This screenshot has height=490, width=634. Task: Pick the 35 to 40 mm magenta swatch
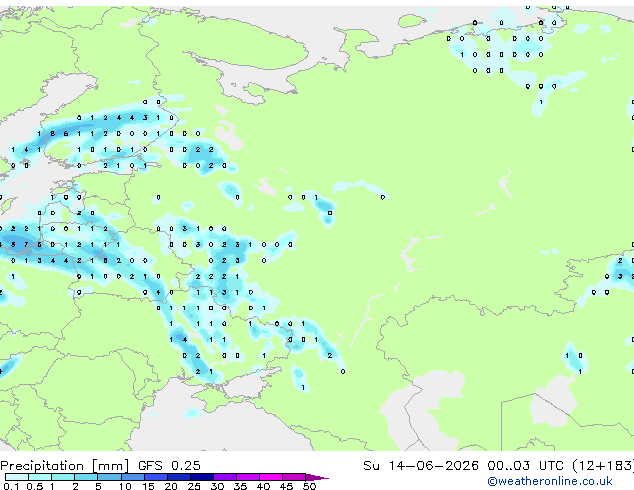247,477
